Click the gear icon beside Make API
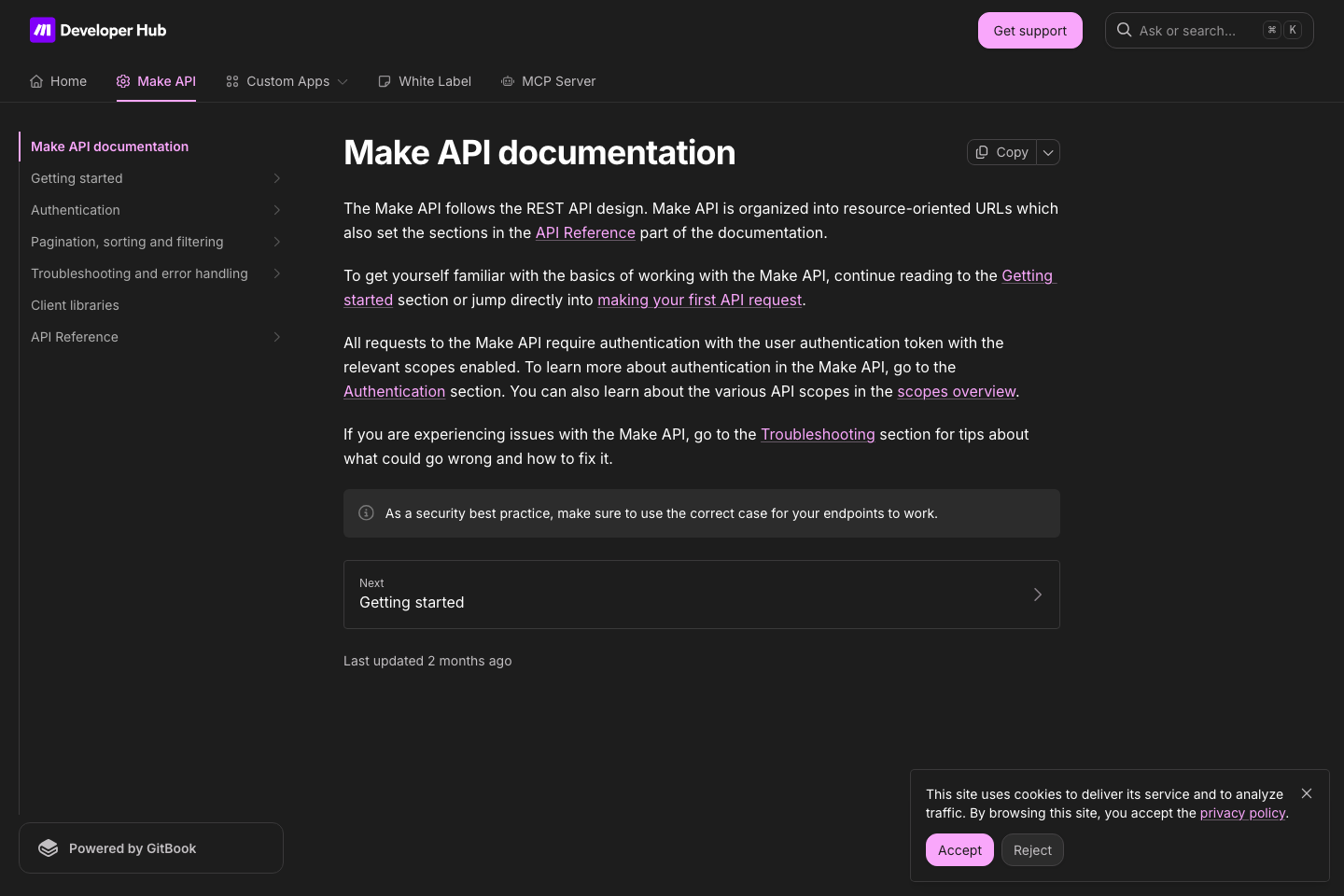The image size is (1344, 896). 122,81
